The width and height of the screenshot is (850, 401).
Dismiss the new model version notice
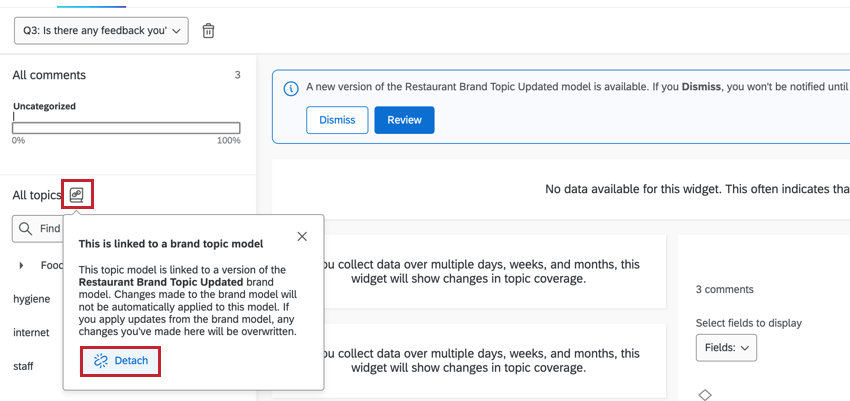[337, 120]
